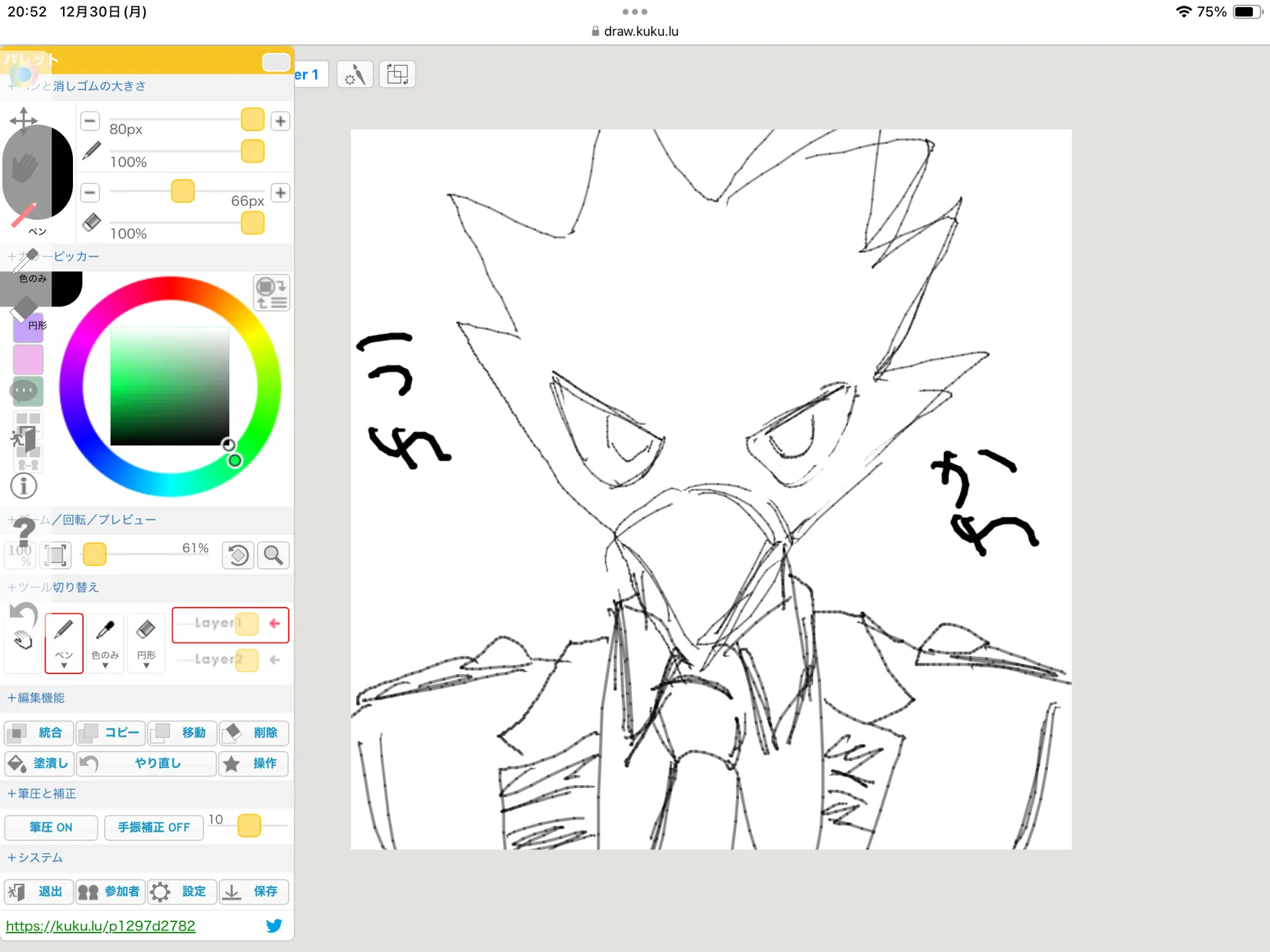Open the color list swap icon
Screen dimensions: 1270x952
coord(271,293)
